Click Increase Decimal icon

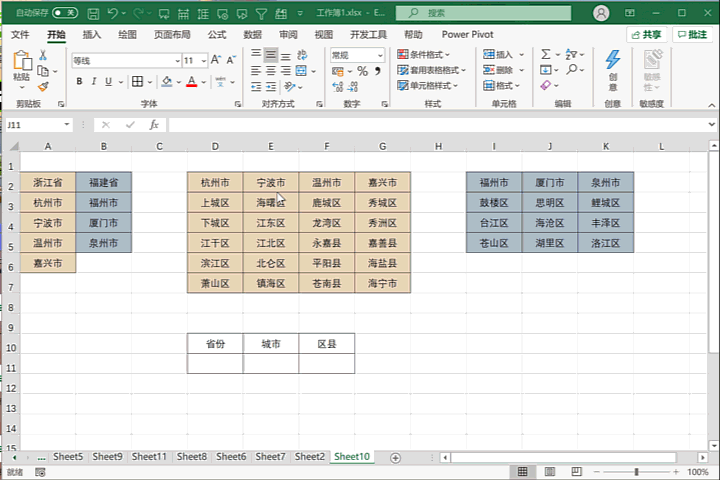point(338,86)
